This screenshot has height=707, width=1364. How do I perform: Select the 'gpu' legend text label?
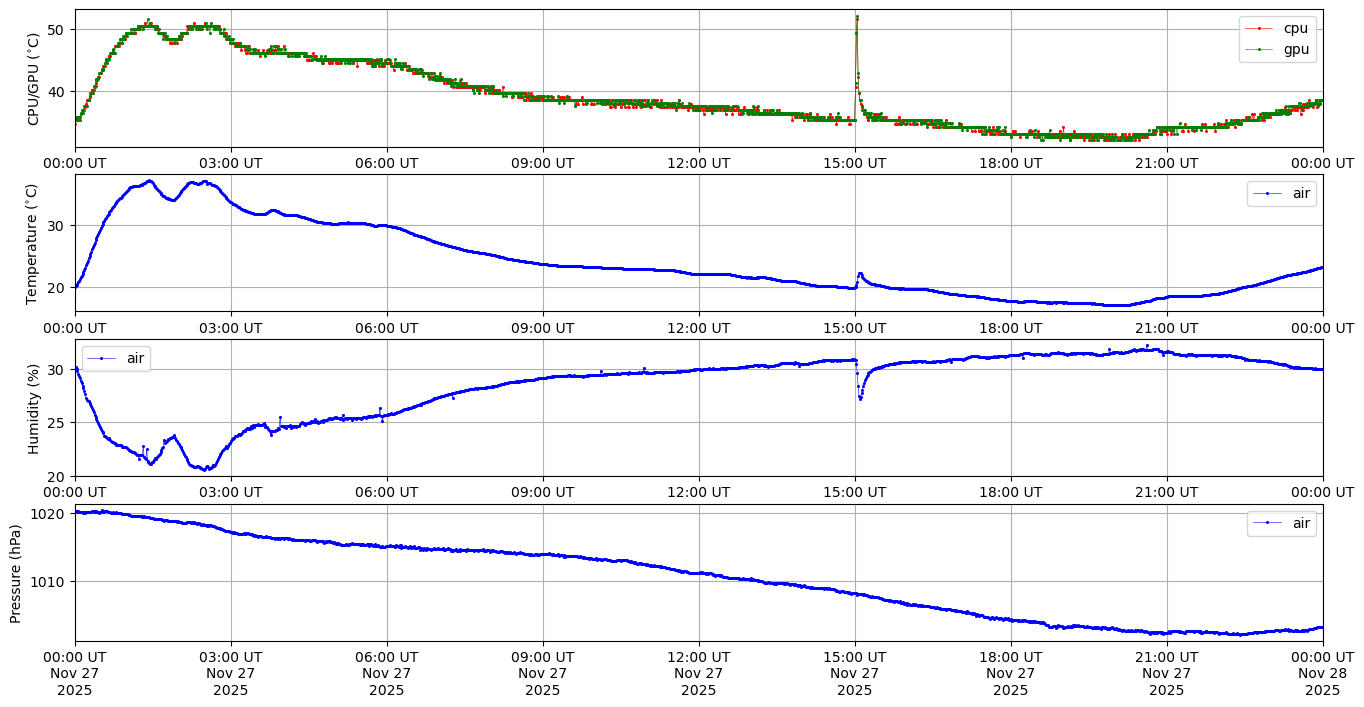point(1296,48)
